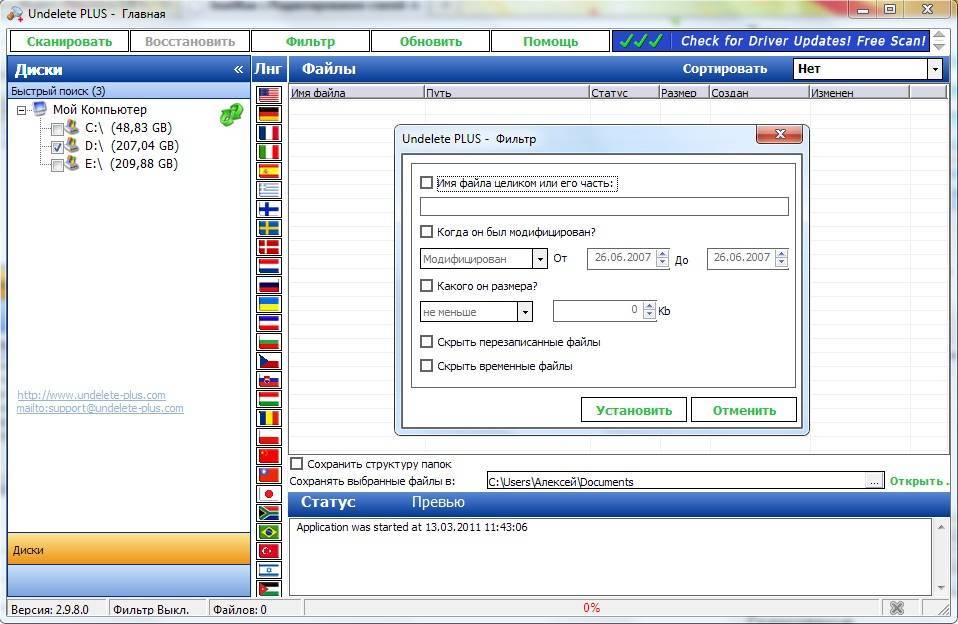The height and width of the screenshot is (624, 958).
Task: Switch to the Статус tab
Action: coord(328,502)
